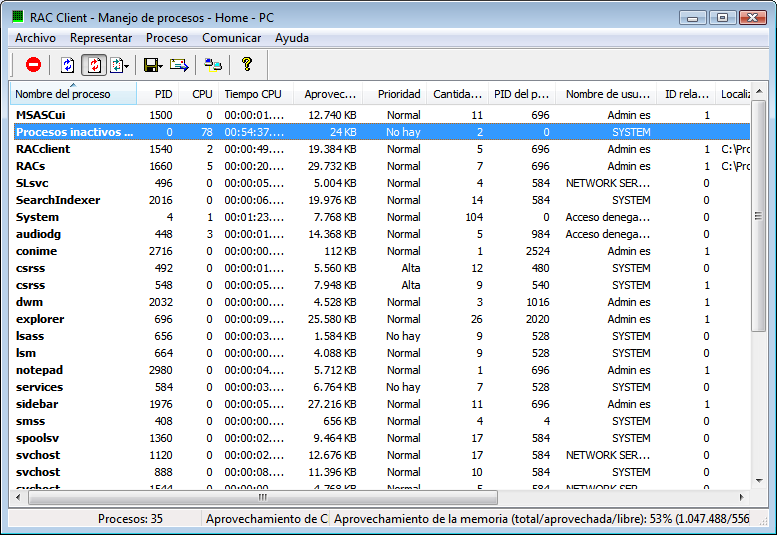Toggle the red auto-refresh button
Viewport: 777px width, 535px height.
click(93, 65)
